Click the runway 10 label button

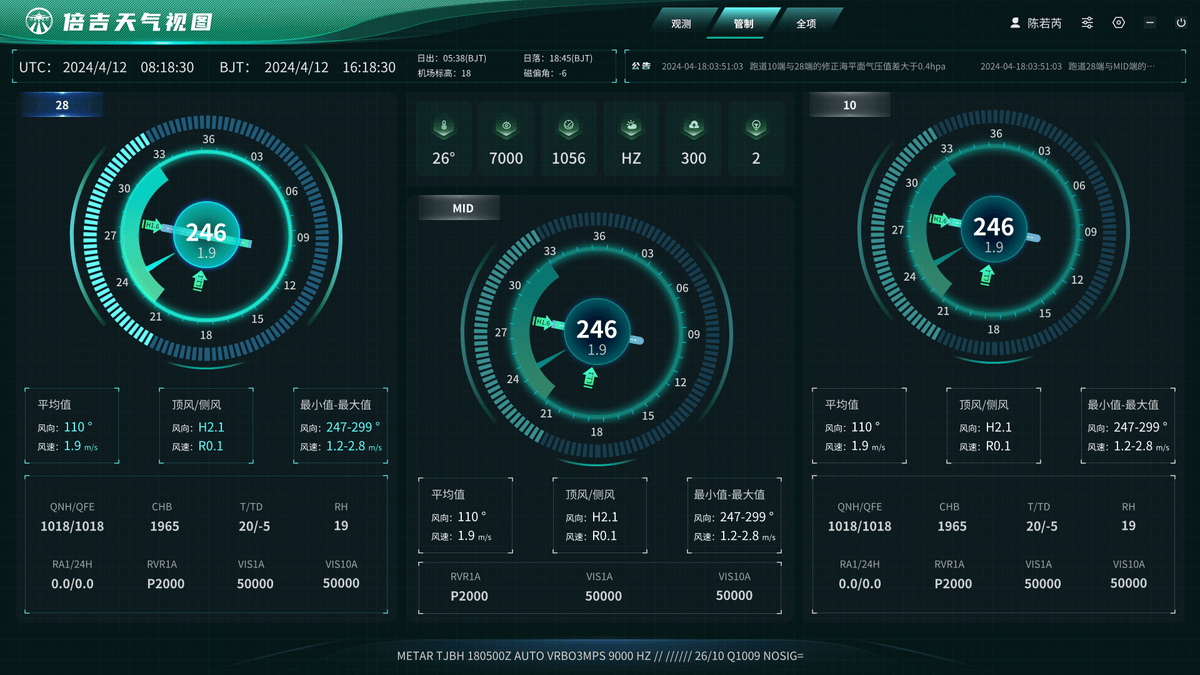point(849,105)
